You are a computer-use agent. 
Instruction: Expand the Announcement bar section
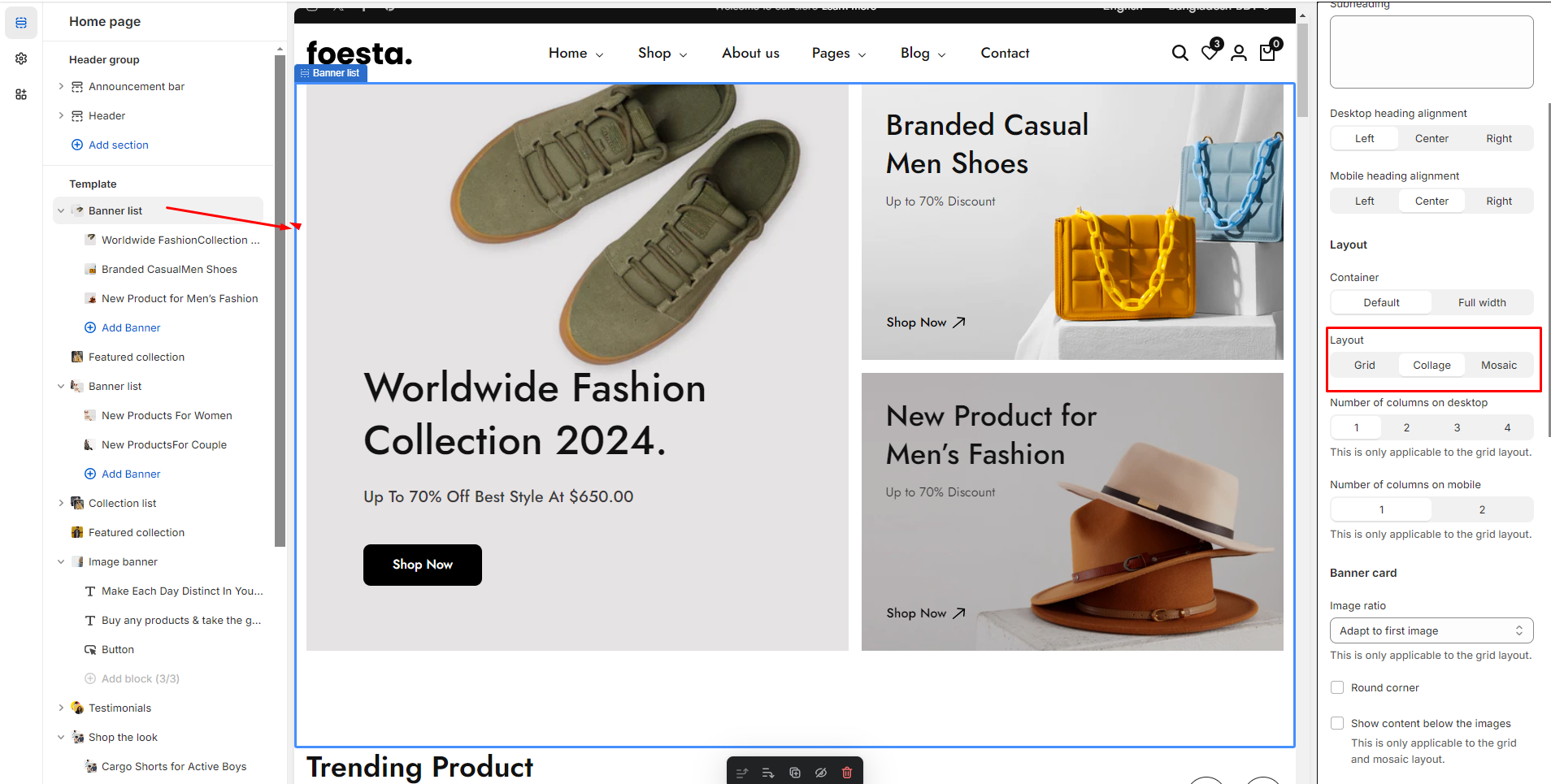[x=61, y=86]
